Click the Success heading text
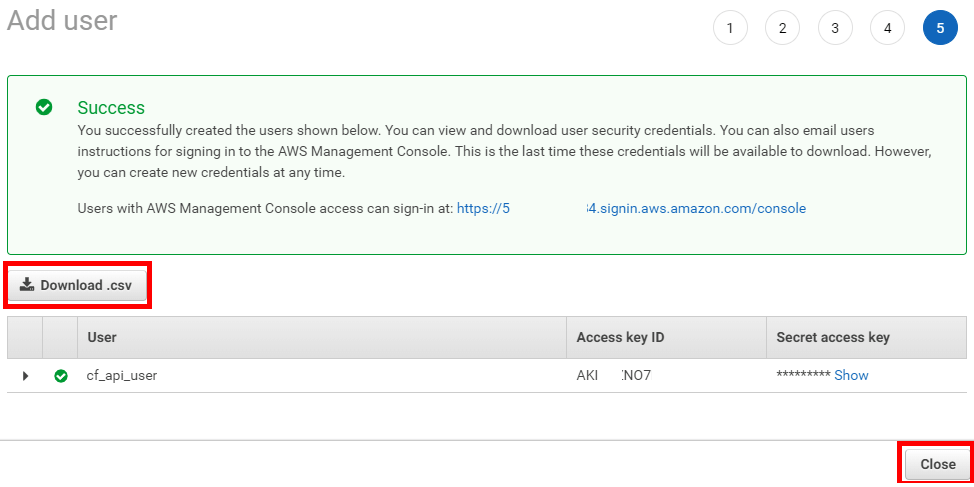 pyautogui.click(x=111, y=107)
